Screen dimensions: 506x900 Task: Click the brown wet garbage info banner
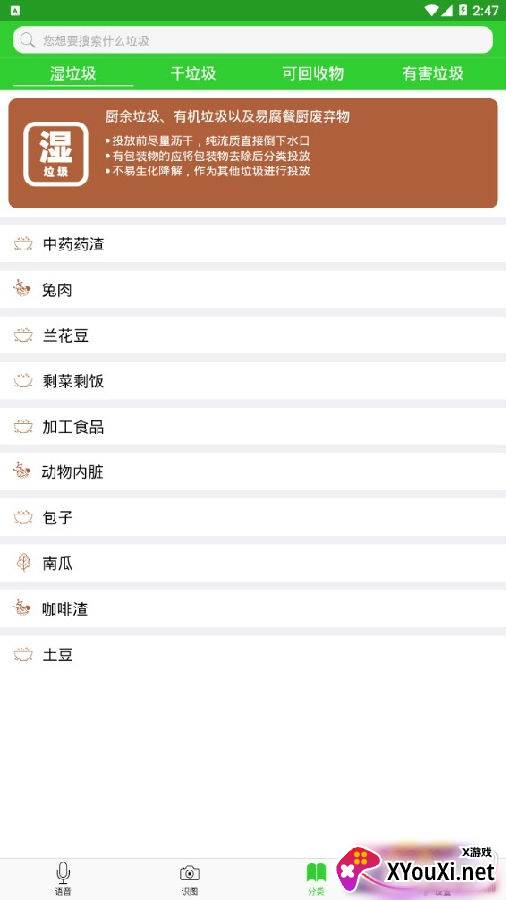[x=253, y=153]
